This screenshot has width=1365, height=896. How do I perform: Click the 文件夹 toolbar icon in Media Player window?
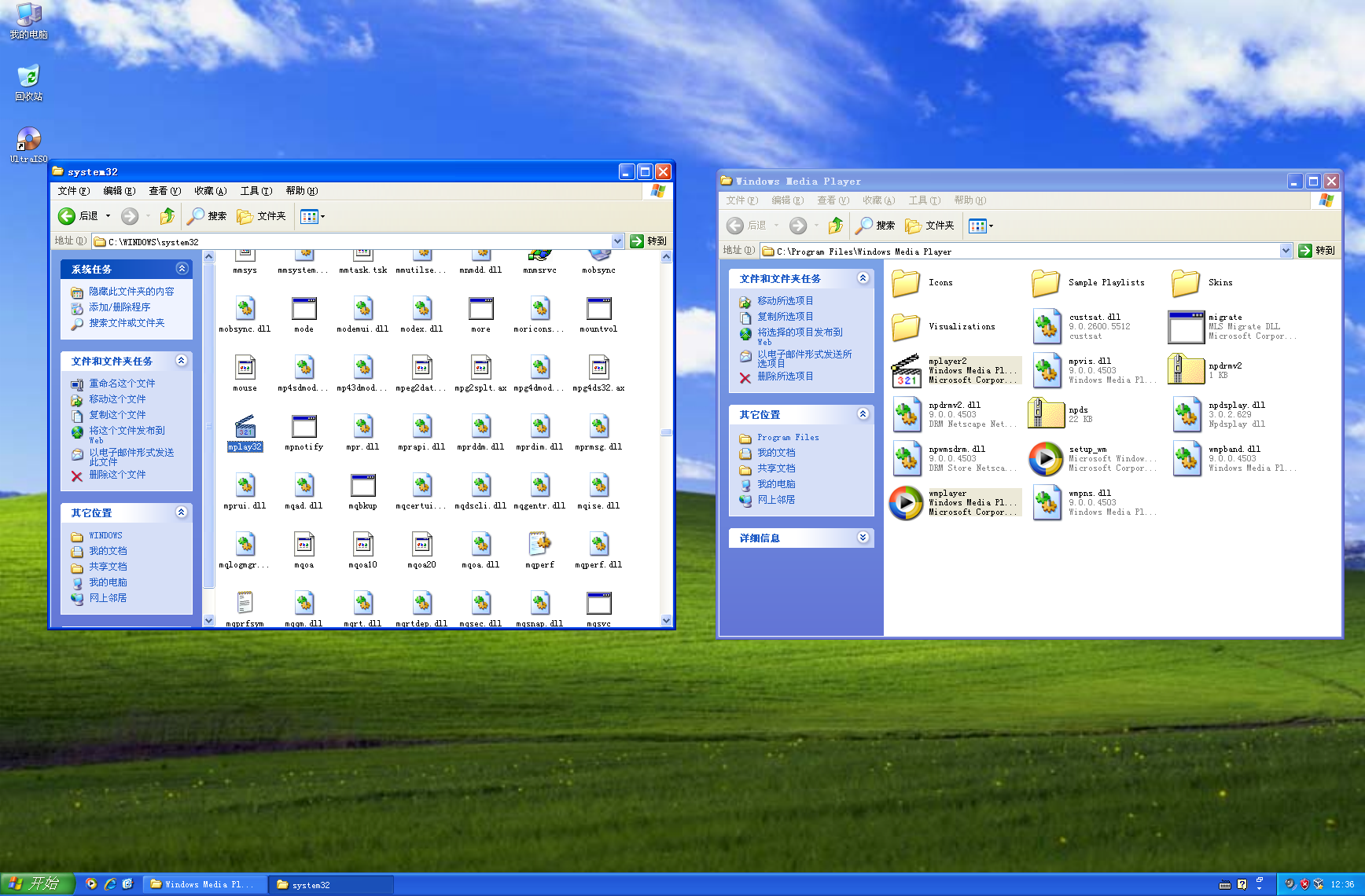[930, 226]
